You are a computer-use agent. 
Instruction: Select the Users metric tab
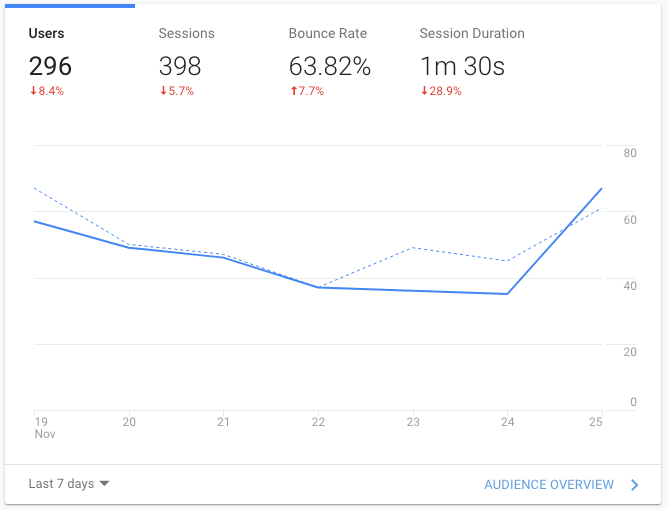(x=46, y=33)
